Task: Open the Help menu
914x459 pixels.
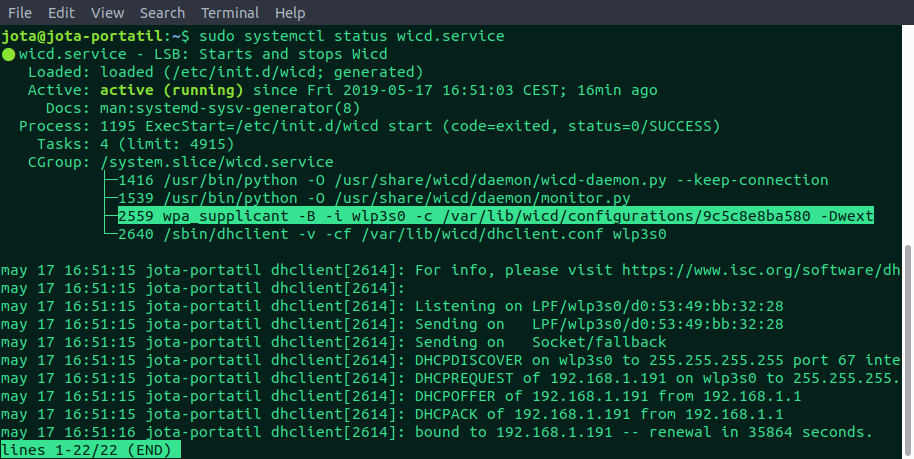Action: point(290,12)
